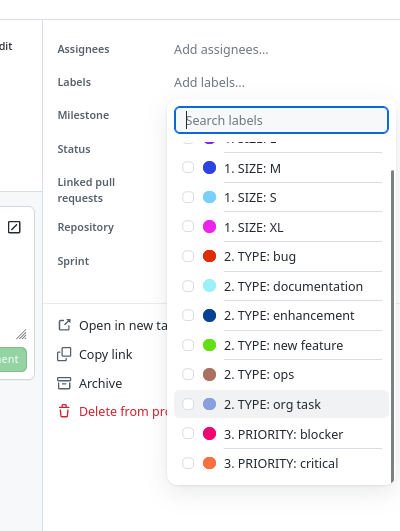400x531 pixels.
Task: Click the Archive box icon
Action: pyautogui.click(x=64, y=383)
